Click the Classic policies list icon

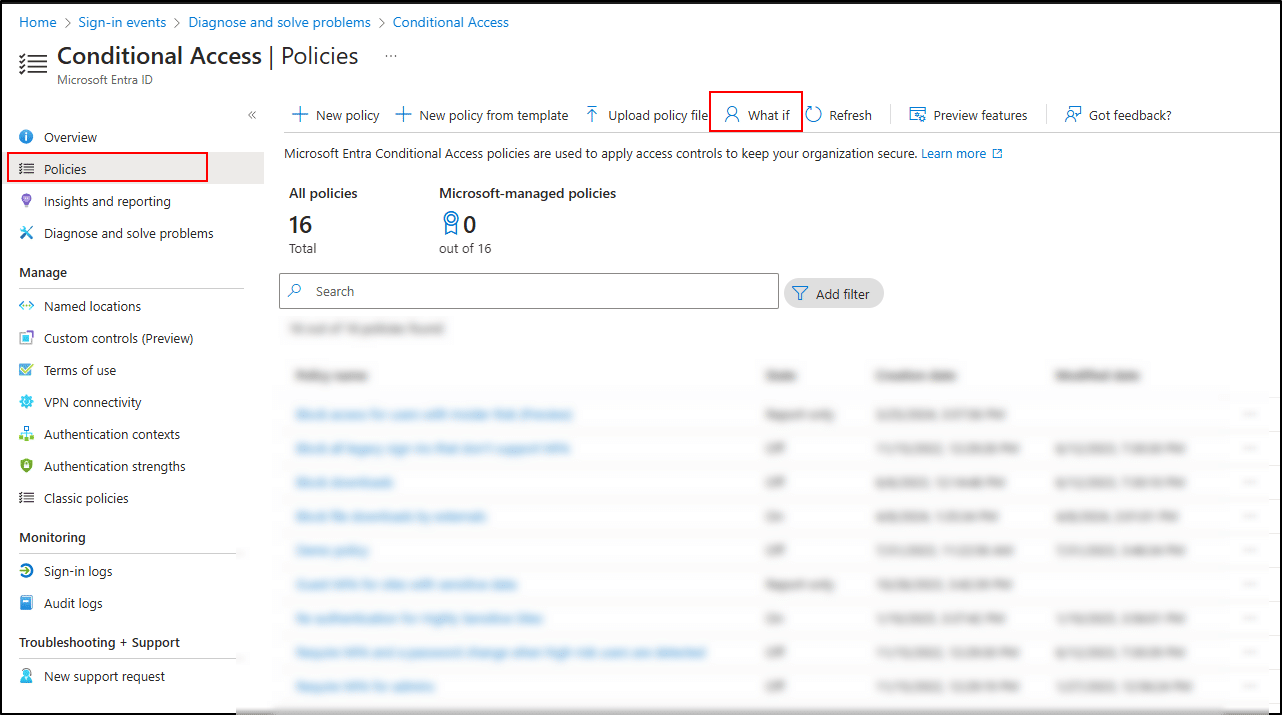click(26, 498)
